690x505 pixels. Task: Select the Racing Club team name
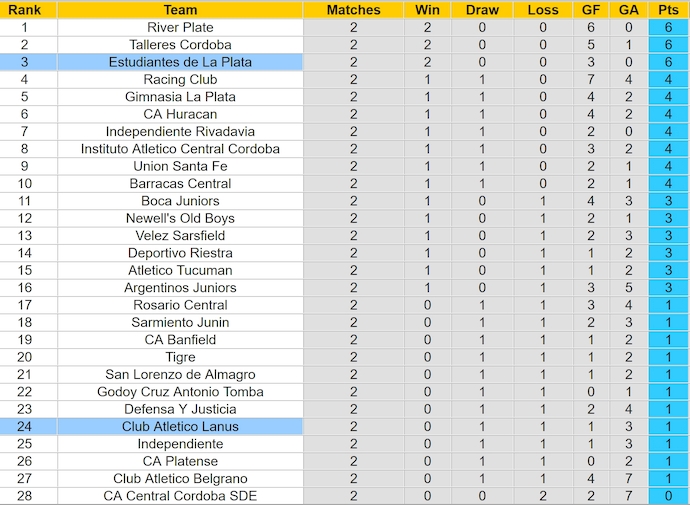coord(180,79)
